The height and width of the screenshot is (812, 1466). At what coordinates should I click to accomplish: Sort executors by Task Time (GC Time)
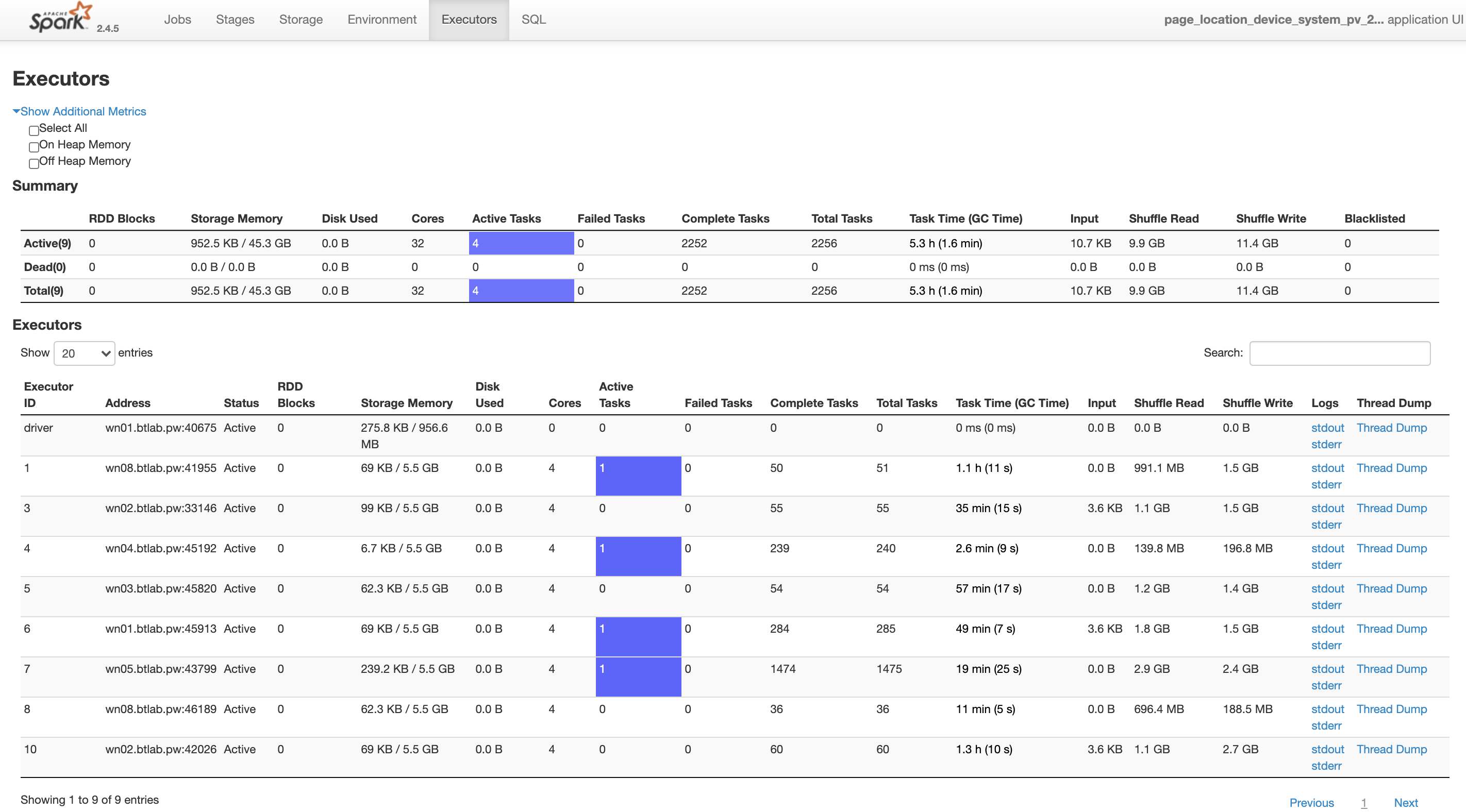(x=1012, y=403)
